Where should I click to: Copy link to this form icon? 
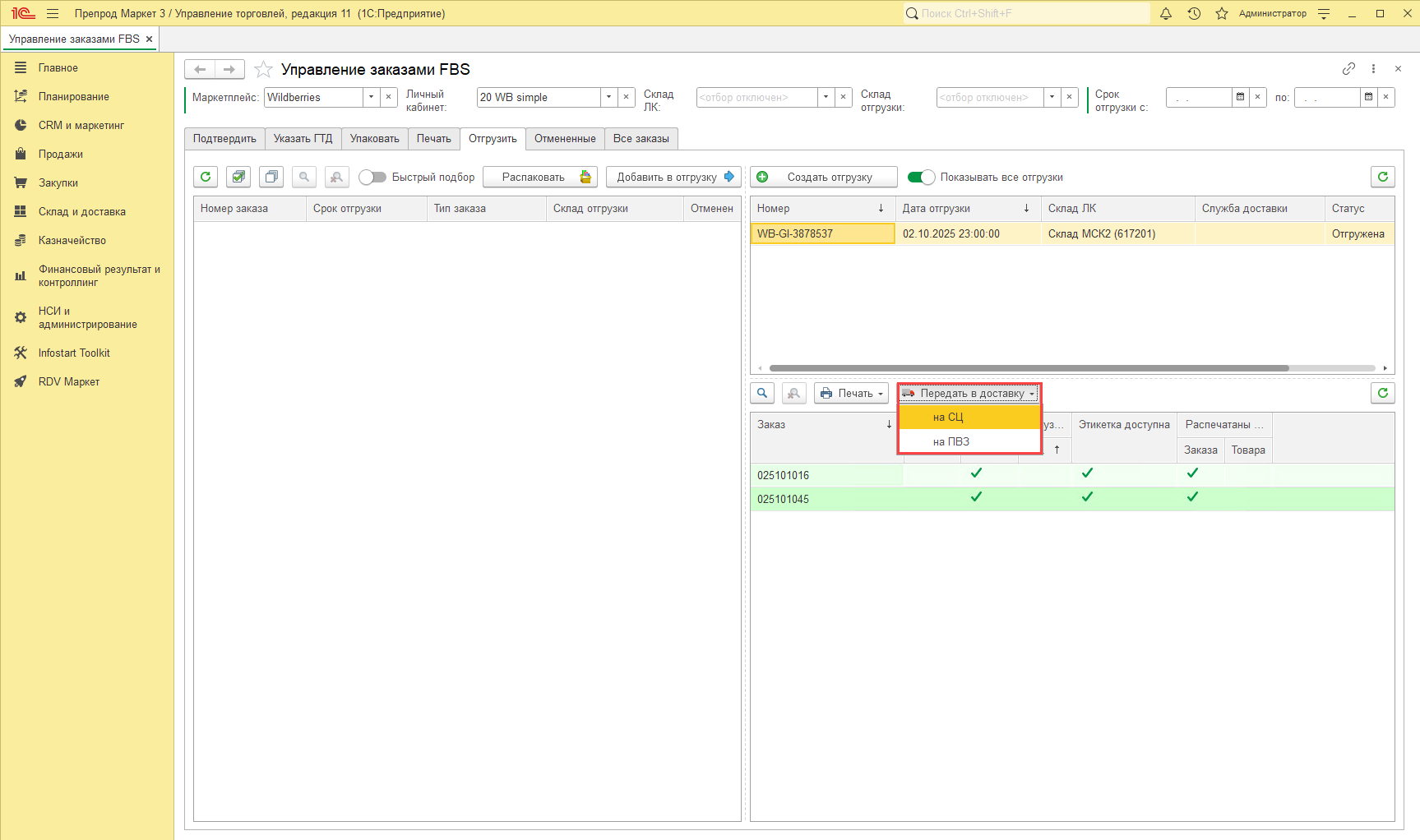[x=1348, y=69]
